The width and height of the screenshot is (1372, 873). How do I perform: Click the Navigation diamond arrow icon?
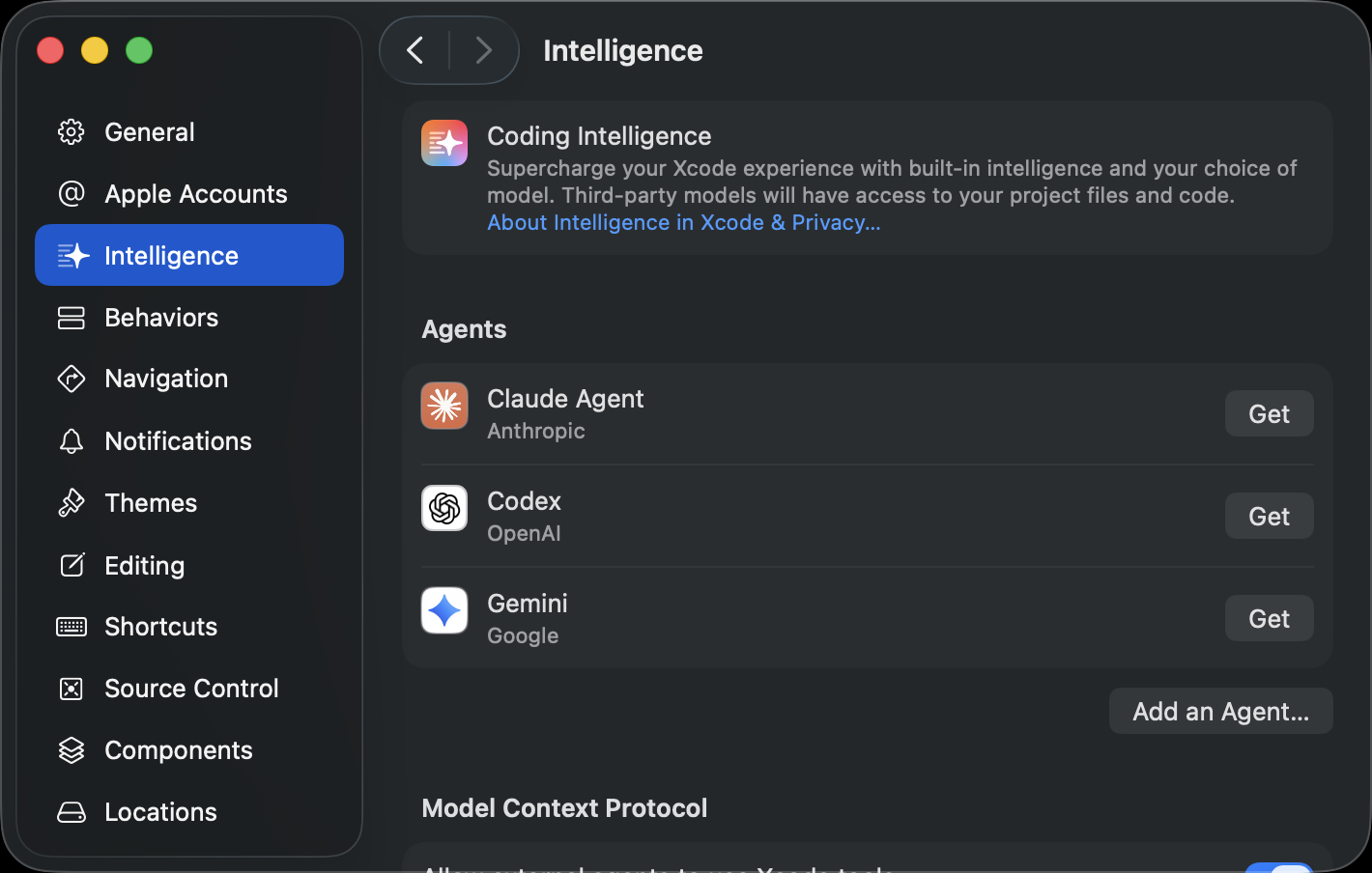tap(71, 379)
